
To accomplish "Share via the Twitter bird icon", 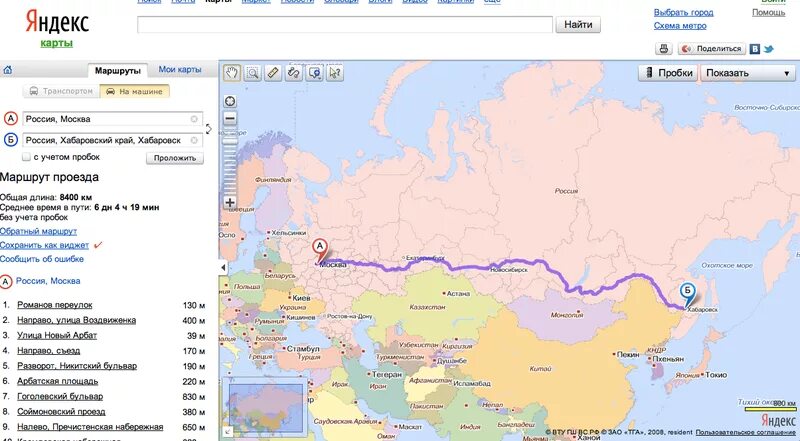I will (768, 49).
